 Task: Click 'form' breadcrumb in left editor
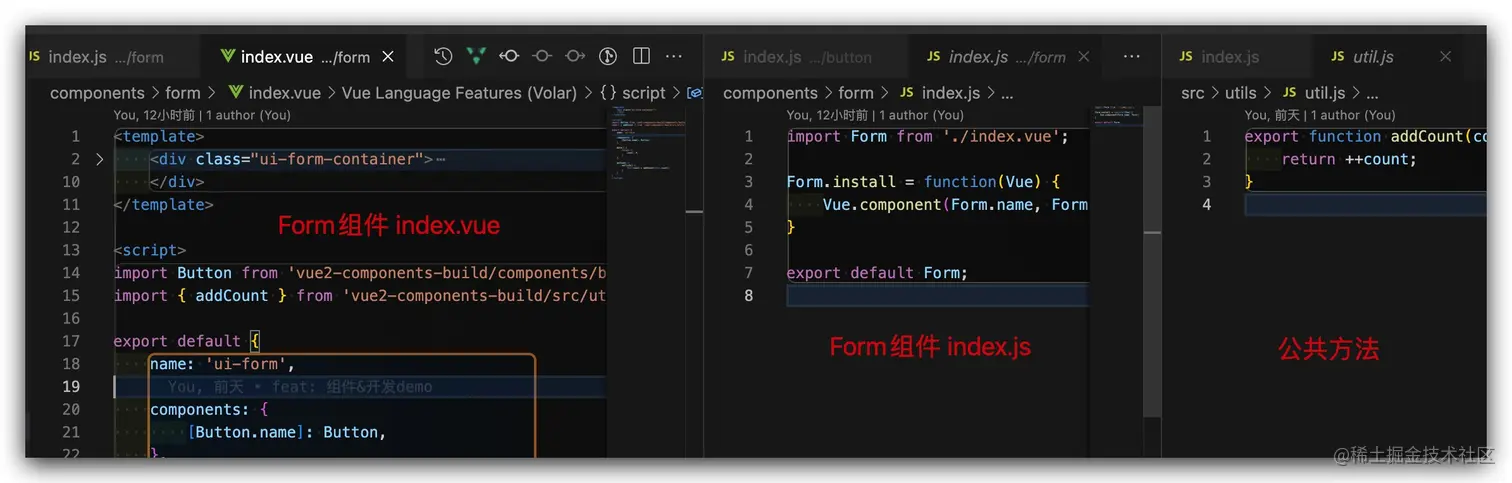pyautogui.click(x=183, y=93)
